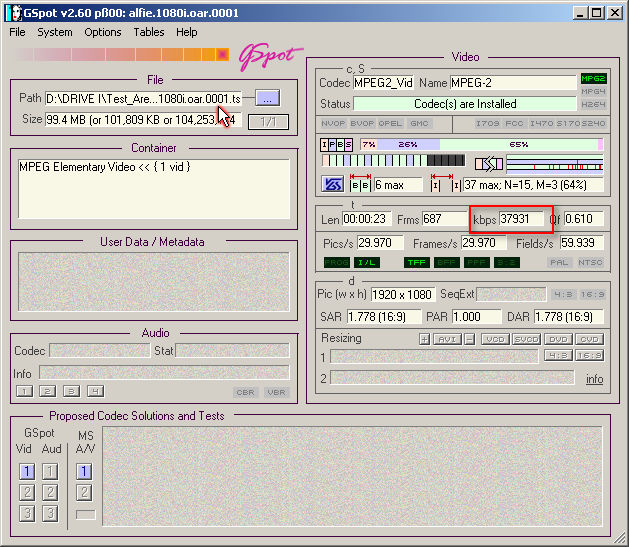Screen dimensions: 629x547
Task: Click the Resizing VCD preset button
Action: pos(495,340)
